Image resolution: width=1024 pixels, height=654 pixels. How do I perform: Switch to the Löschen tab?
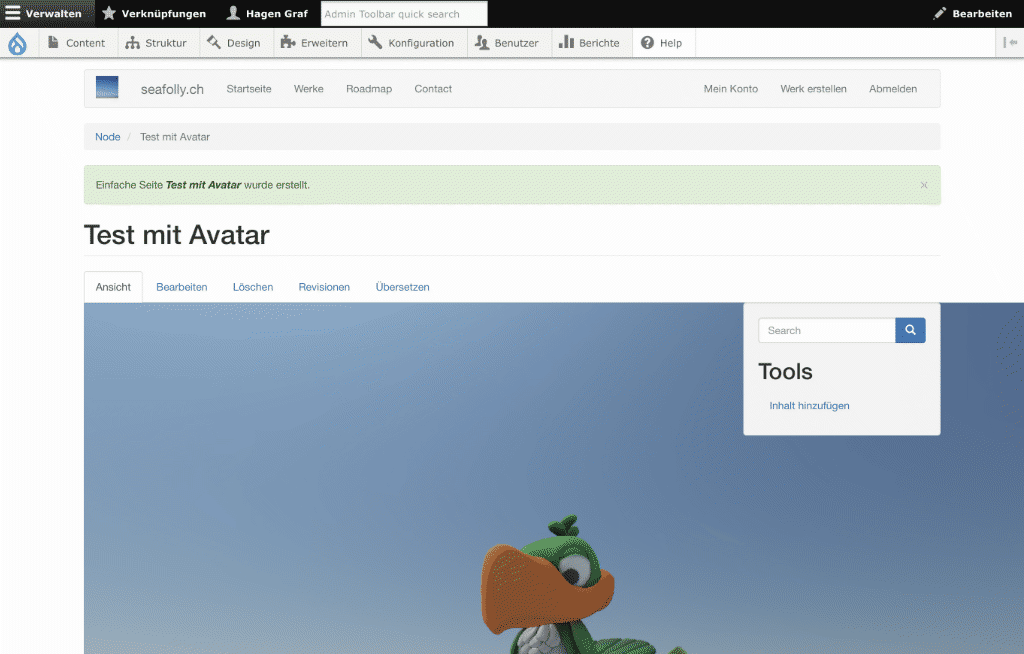click(x=253, y=287)
